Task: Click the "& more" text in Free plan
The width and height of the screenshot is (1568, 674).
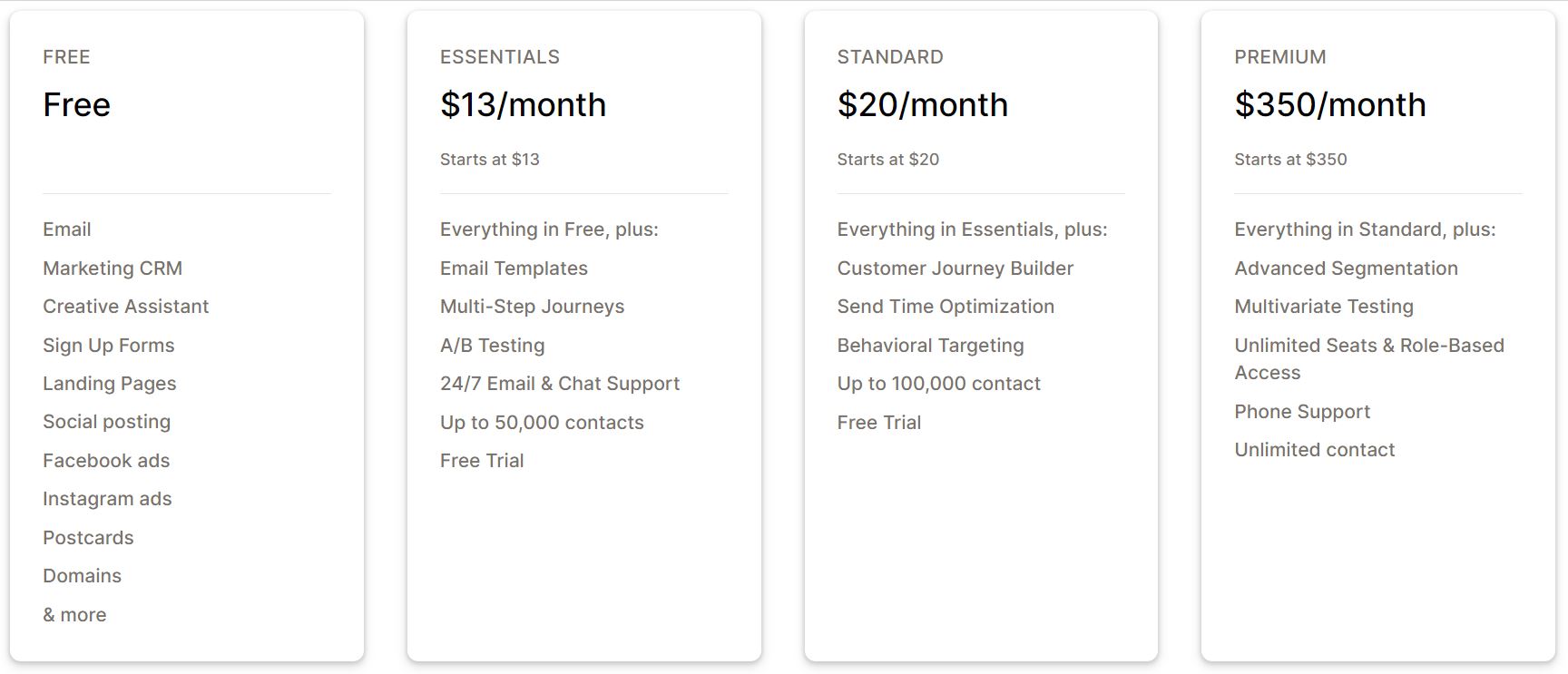Action: click(74, 615)
